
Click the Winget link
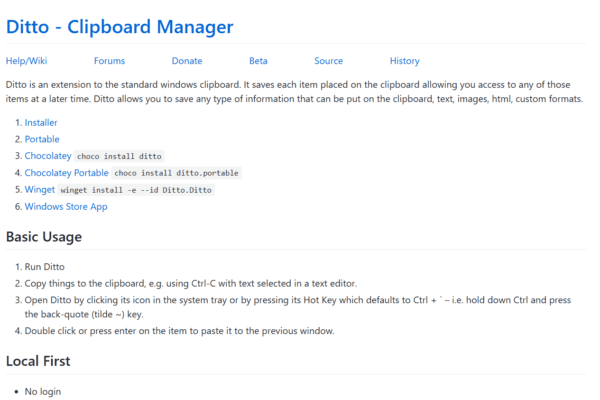pyautogui.click(x=40, y=190)
